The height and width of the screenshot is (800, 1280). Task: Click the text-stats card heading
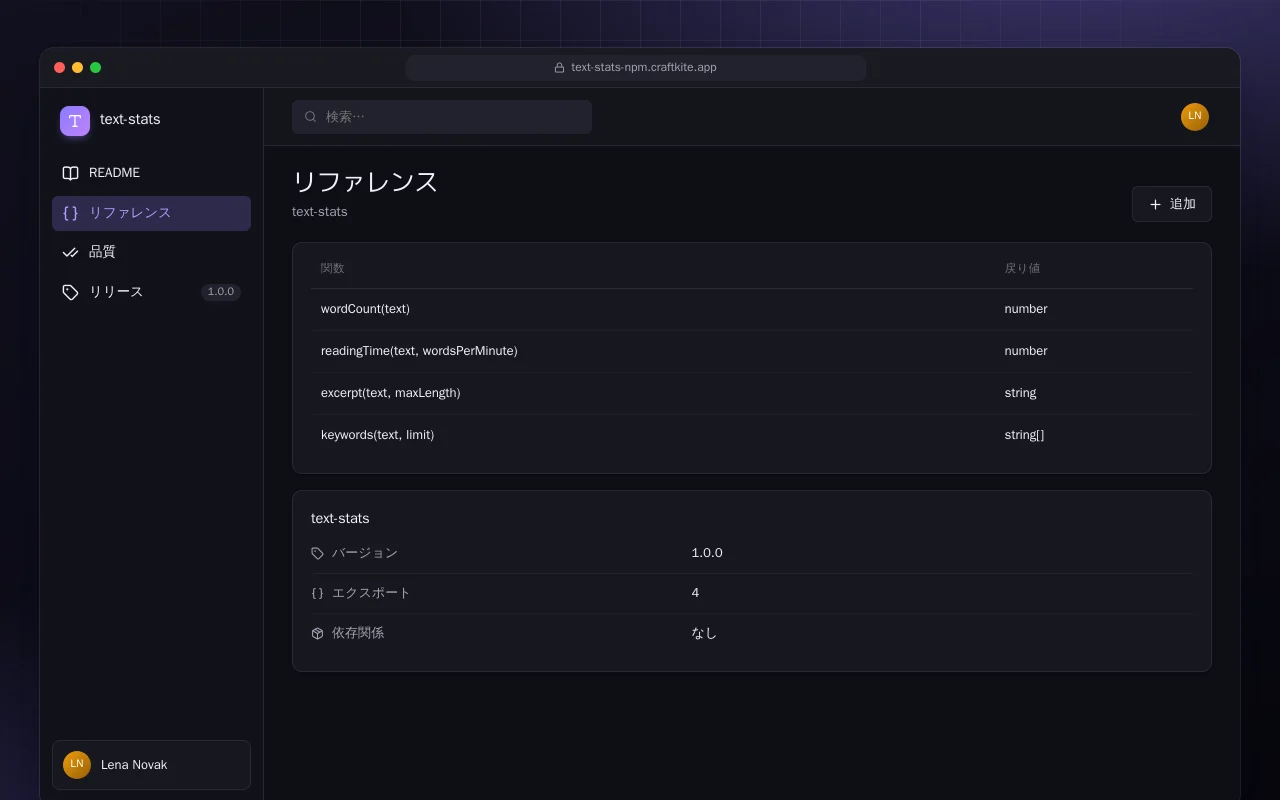pyautogui.click(x=340, y=518)
